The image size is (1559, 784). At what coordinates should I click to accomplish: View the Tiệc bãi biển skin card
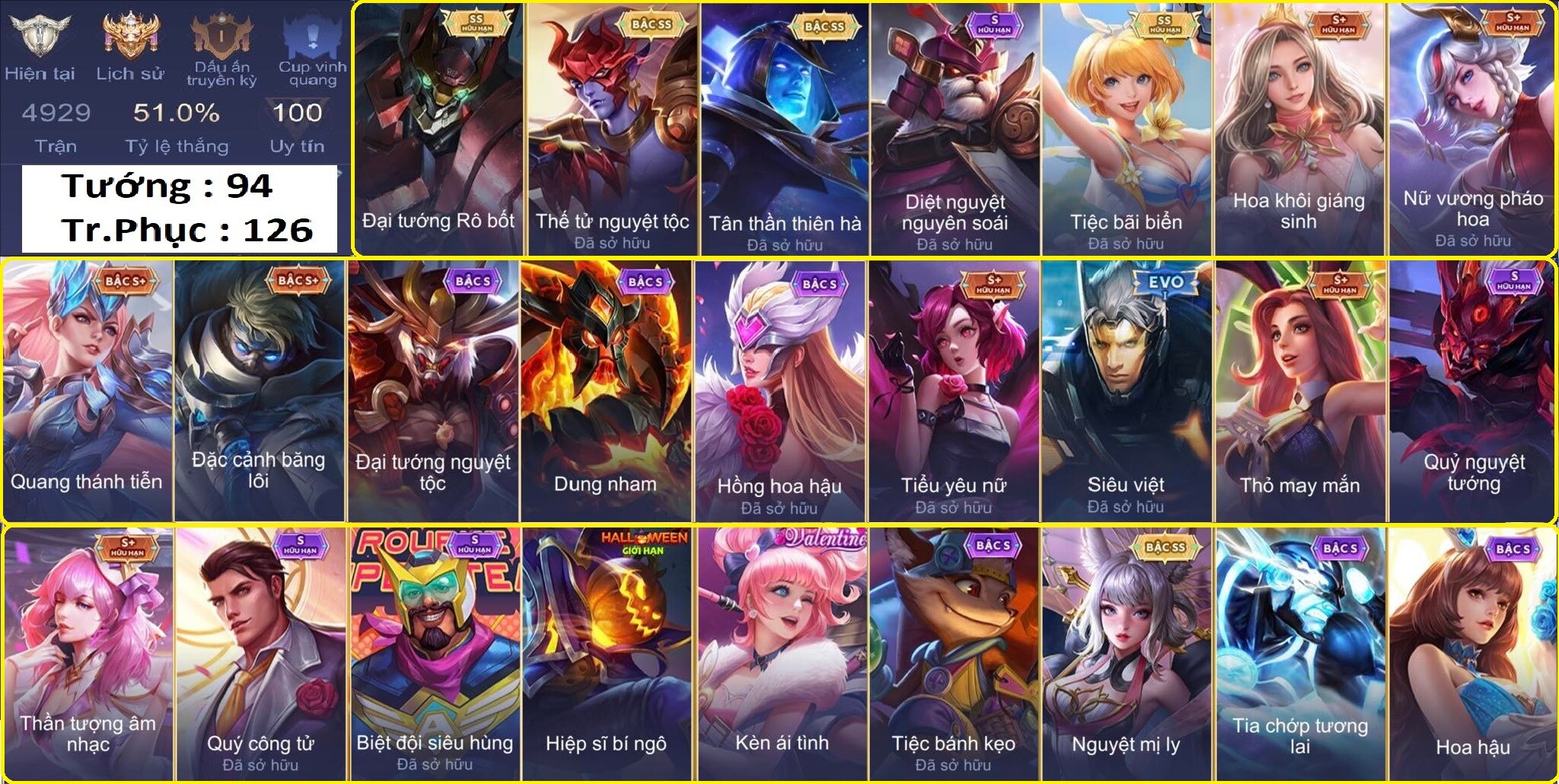(x=1127, y=129)
